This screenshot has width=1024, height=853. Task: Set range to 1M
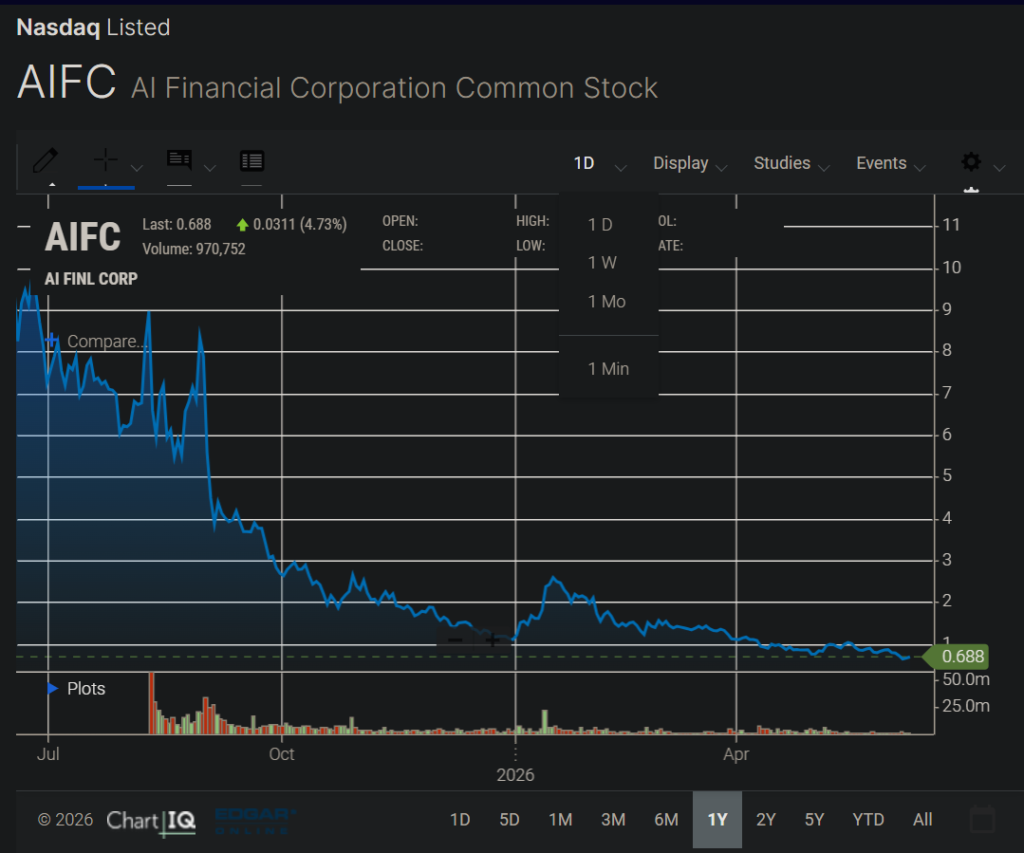pos(560,819)
